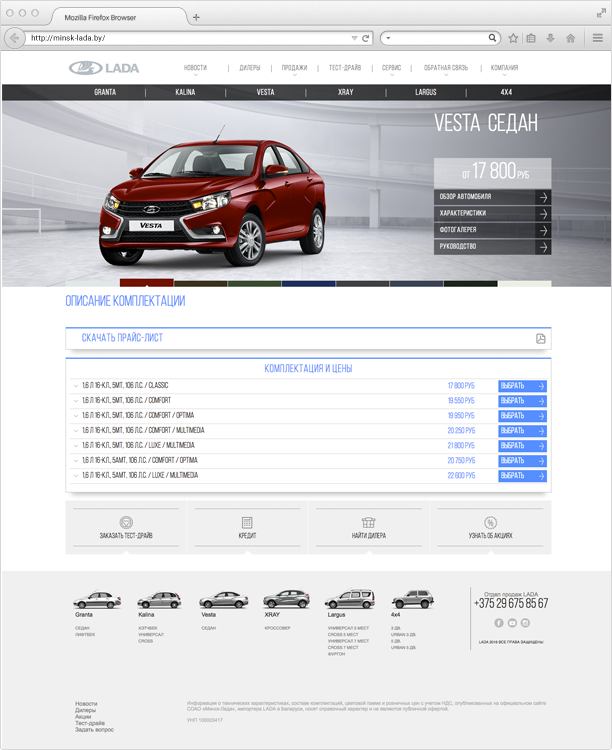612x750 pixels.
Task: Expand the Comfort / Multimedia row chevron
Action: [76, 430]
